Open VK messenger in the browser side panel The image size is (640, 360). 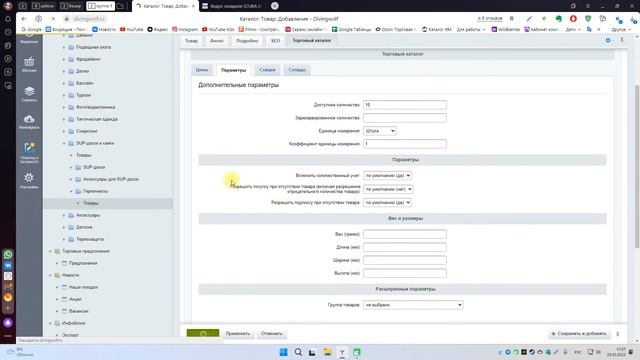pos(8,265)
